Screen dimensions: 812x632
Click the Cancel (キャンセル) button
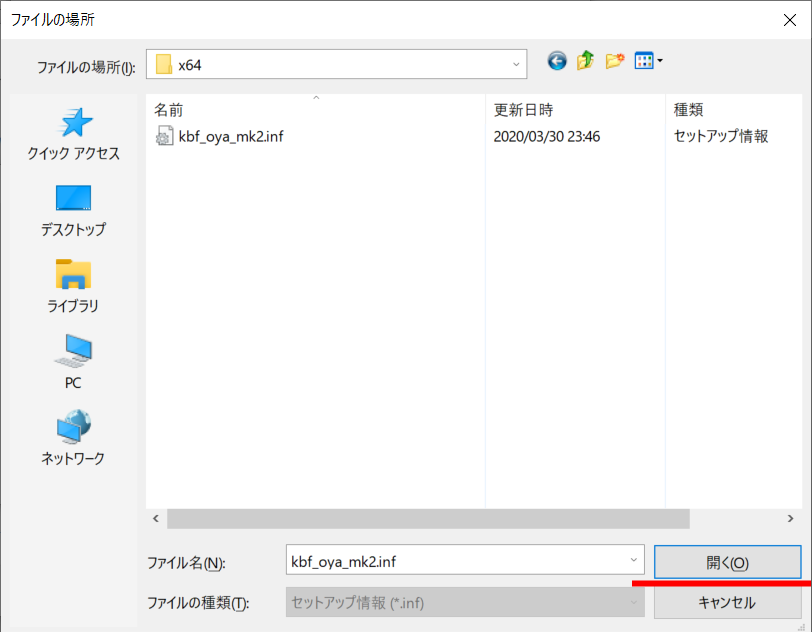coord(727,603)
